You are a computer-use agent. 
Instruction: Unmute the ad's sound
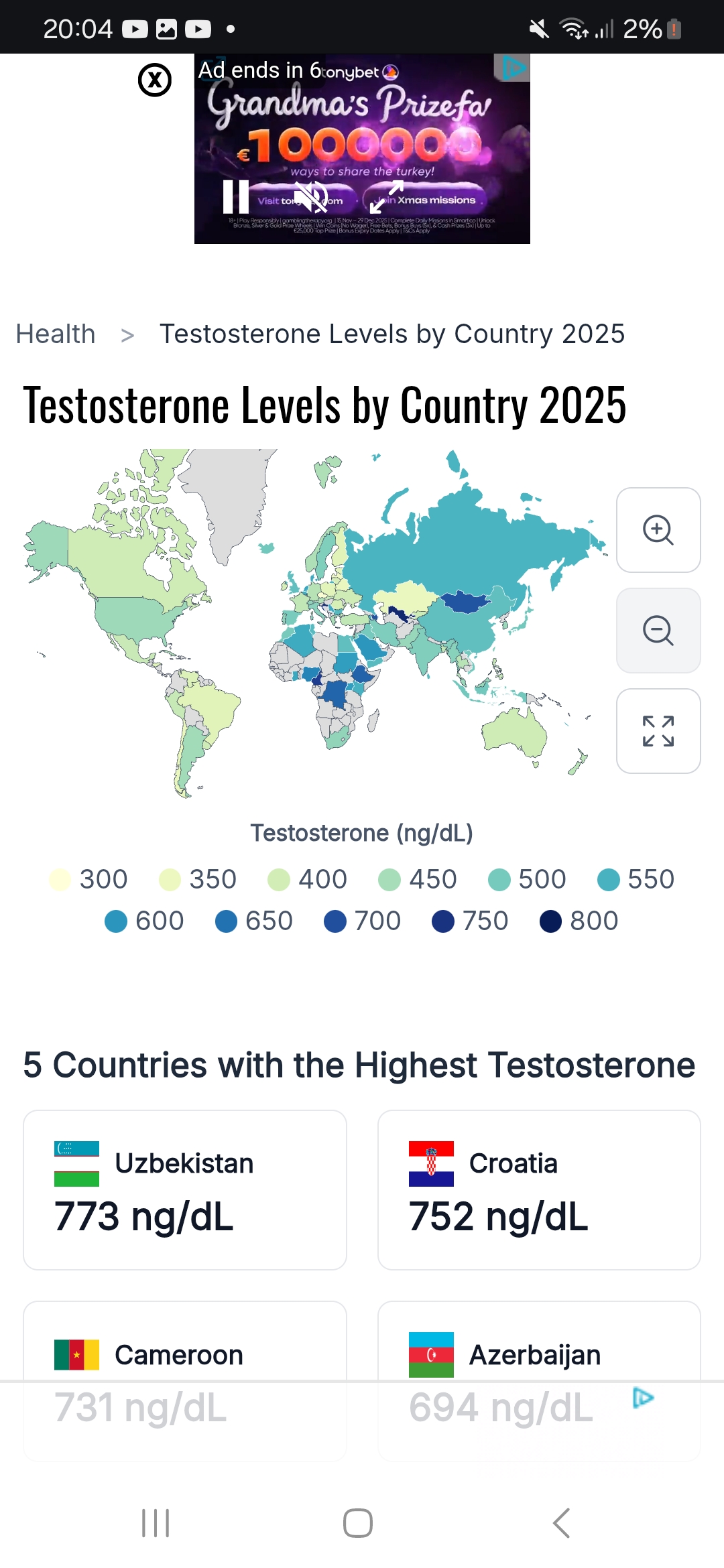[x=310, y=196]
